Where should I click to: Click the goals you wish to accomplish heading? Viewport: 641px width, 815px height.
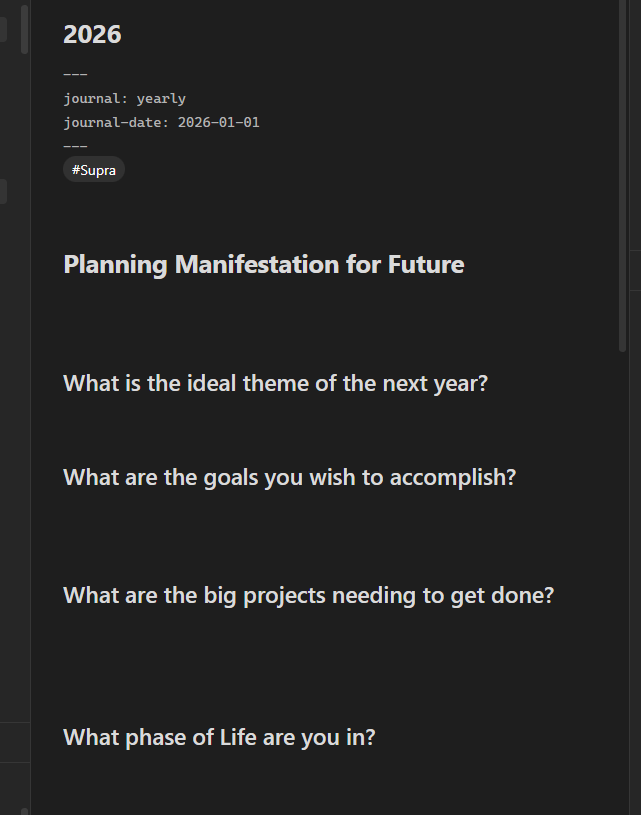click(x=289, y=478)
